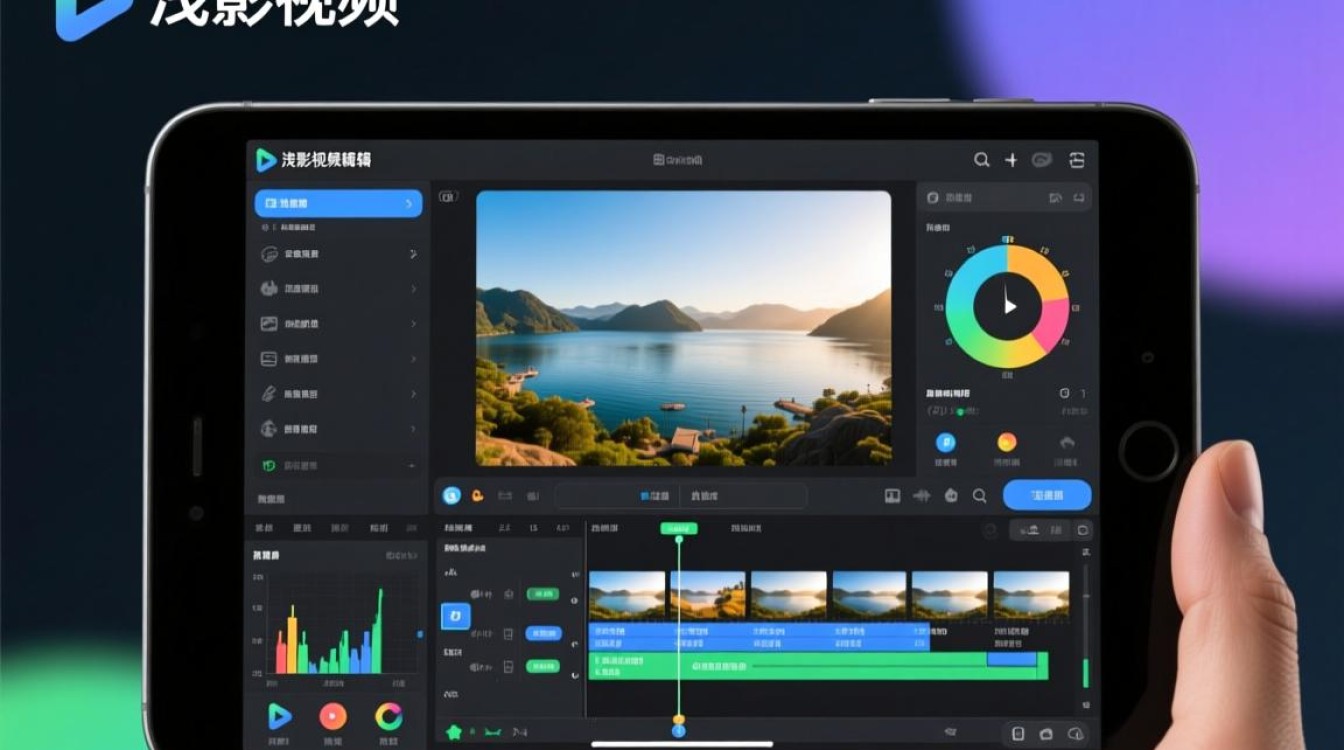Click the multicolor ring icon below histogram

coord(388,716)
